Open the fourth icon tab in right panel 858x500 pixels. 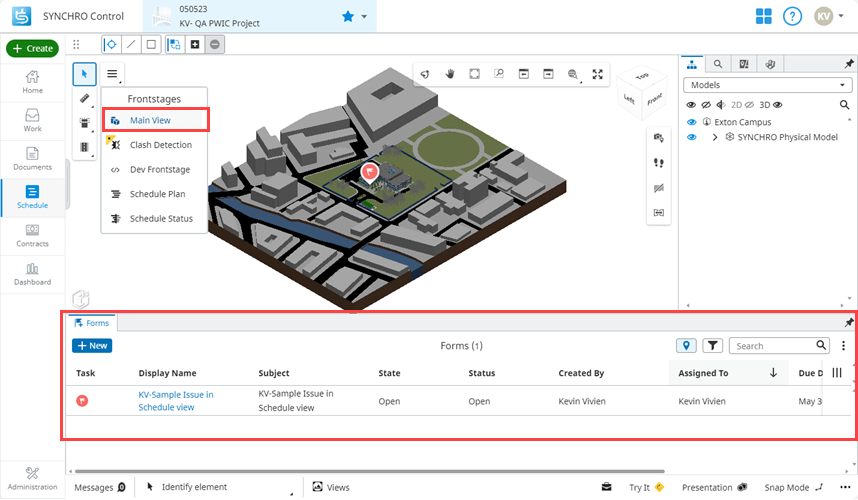pyautogui.click(x=770, y=64)
